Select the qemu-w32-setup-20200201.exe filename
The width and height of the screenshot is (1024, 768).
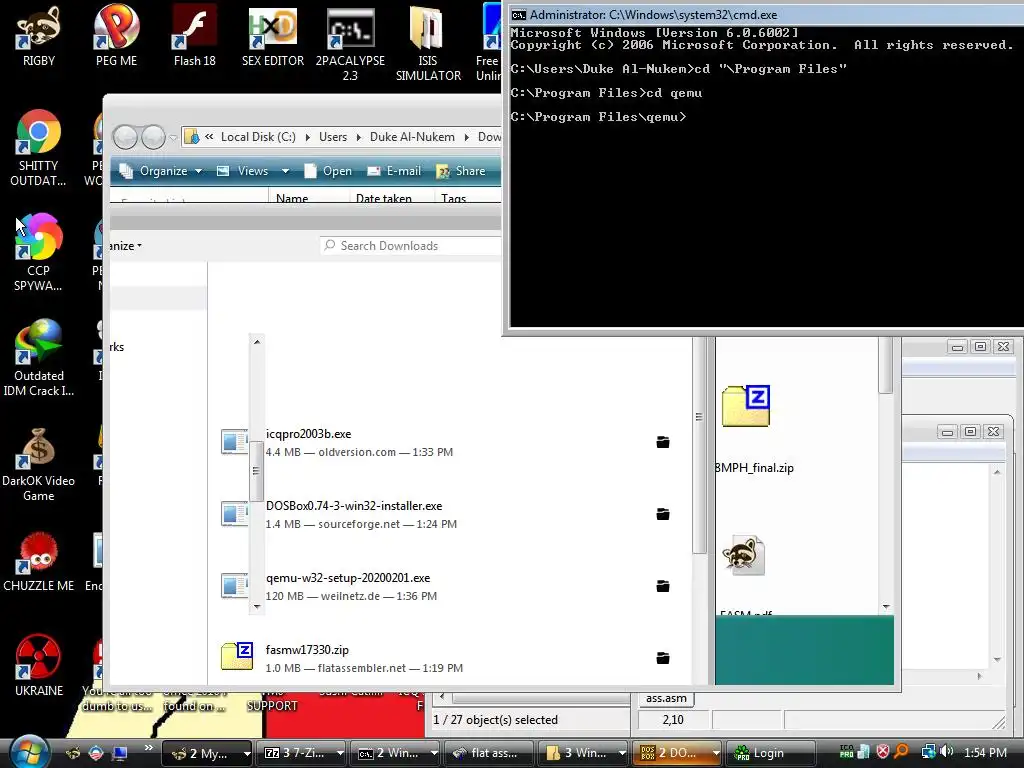click(x=348, y=578)
